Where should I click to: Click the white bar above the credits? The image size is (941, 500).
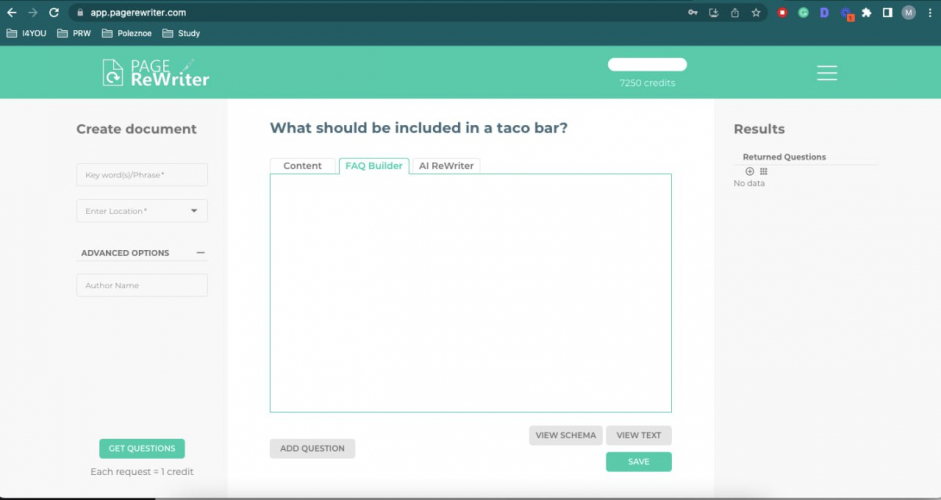click(647, 64)
